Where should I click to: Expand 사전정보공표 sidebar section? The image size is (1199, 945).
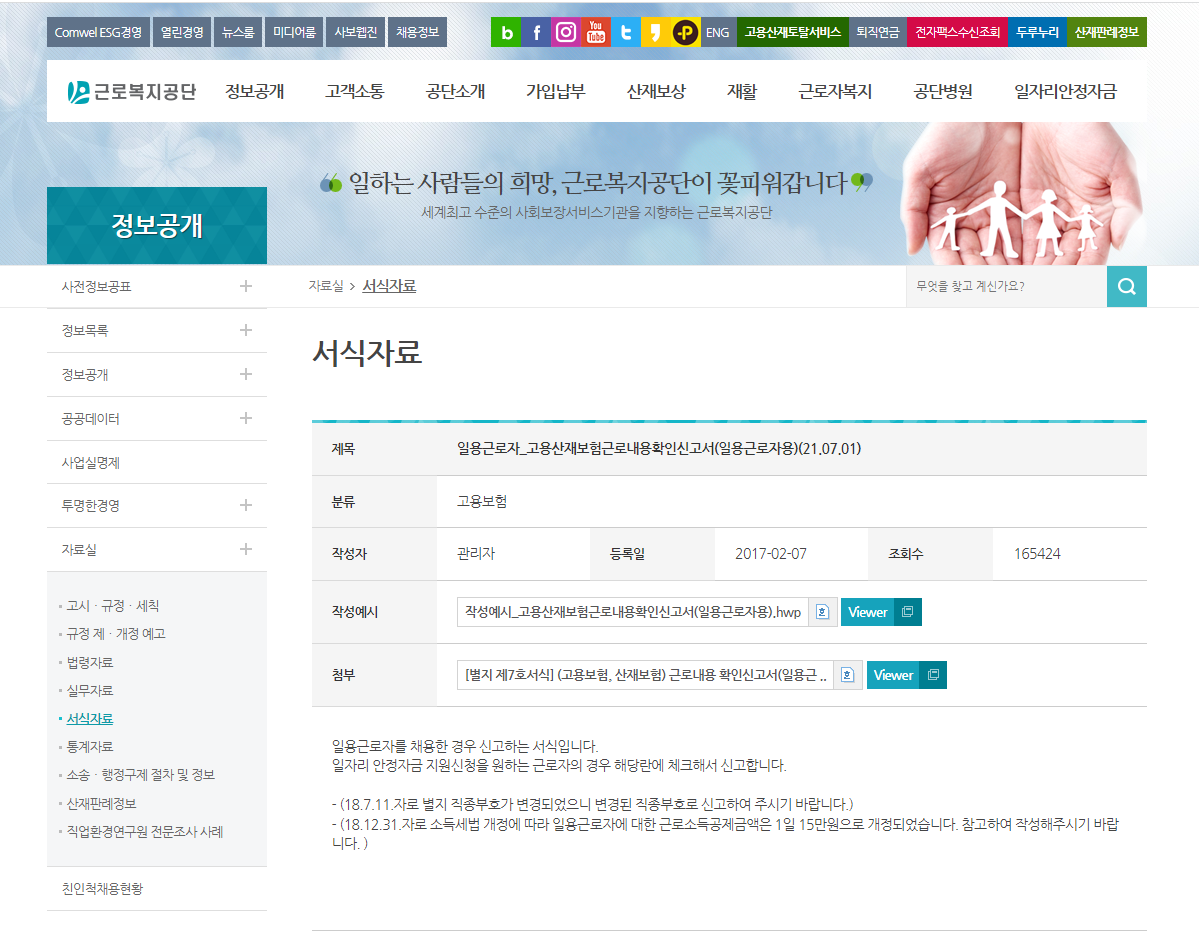245,286
